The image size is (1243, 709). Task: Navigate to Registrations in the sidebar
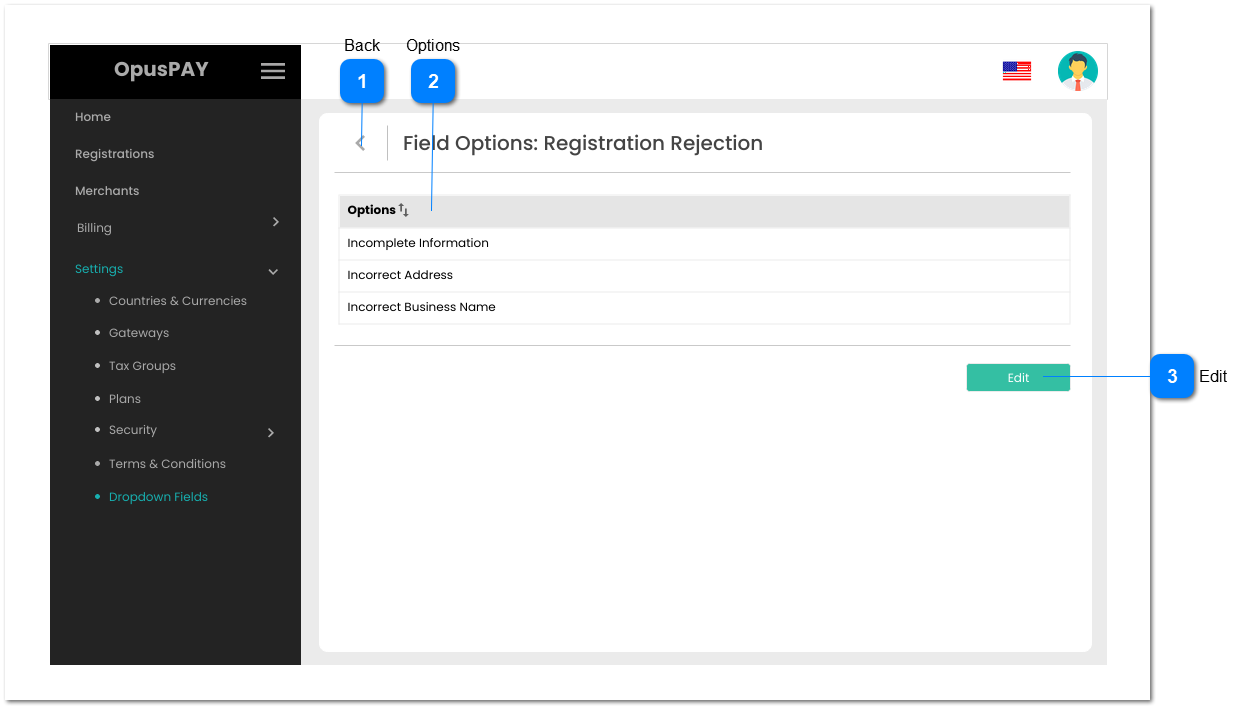point(115,153)
